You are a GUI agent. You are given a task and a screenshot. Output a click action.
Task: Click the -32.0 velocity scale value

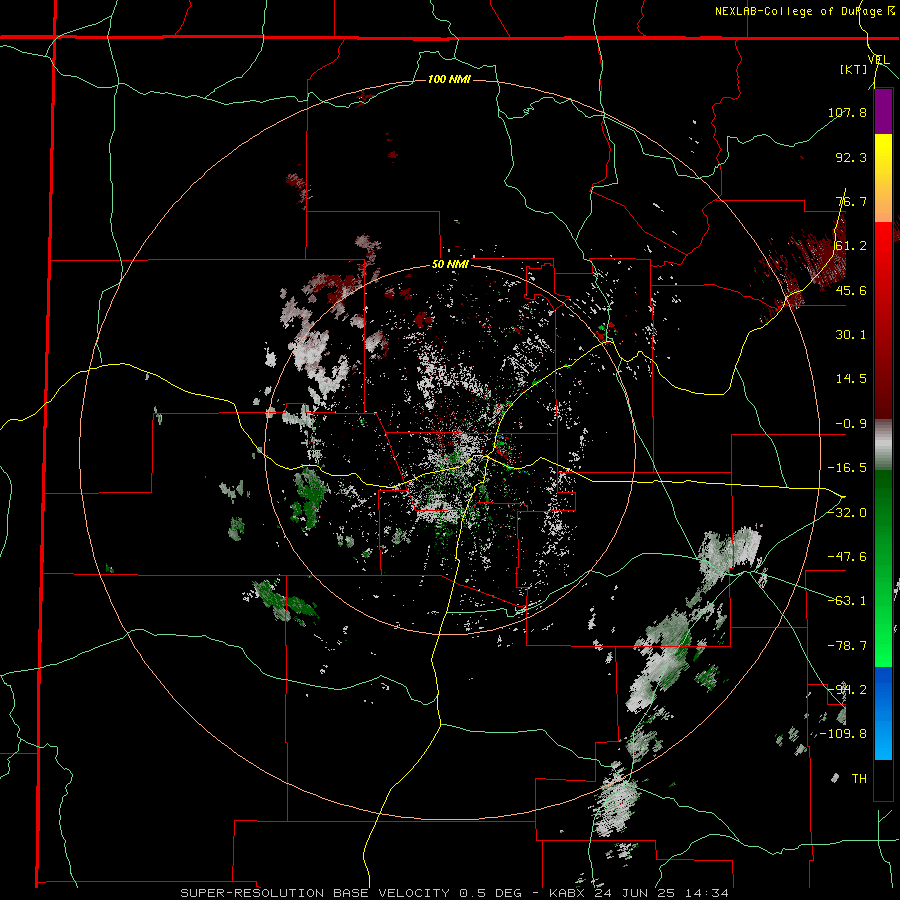tap(847, 512)
